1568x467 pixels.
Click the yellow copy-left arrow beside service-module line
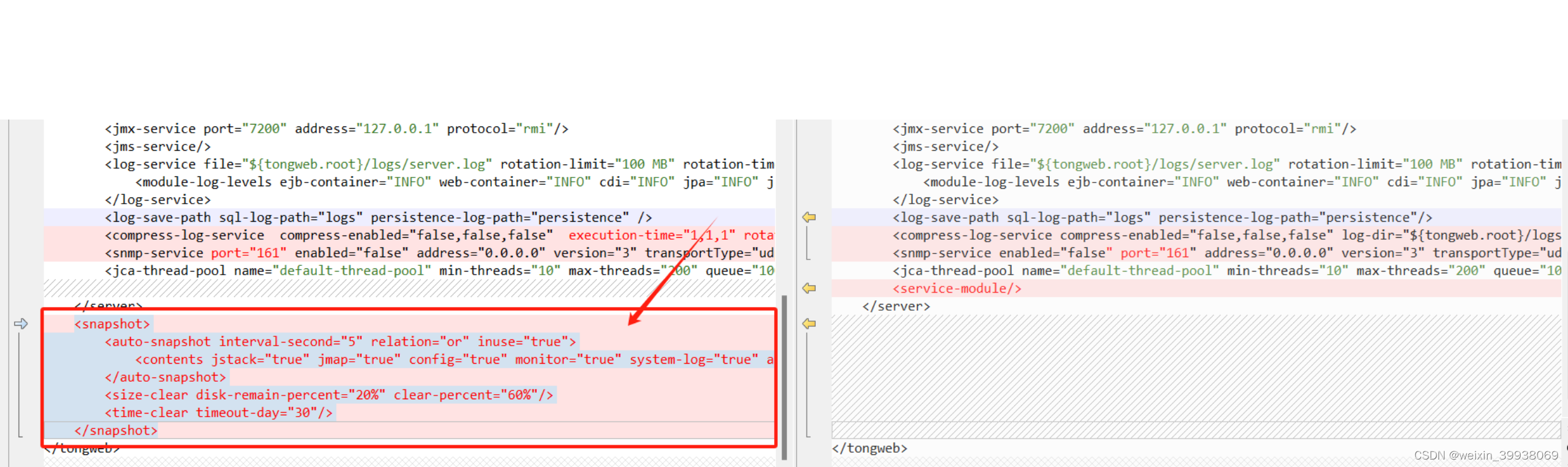809,288
